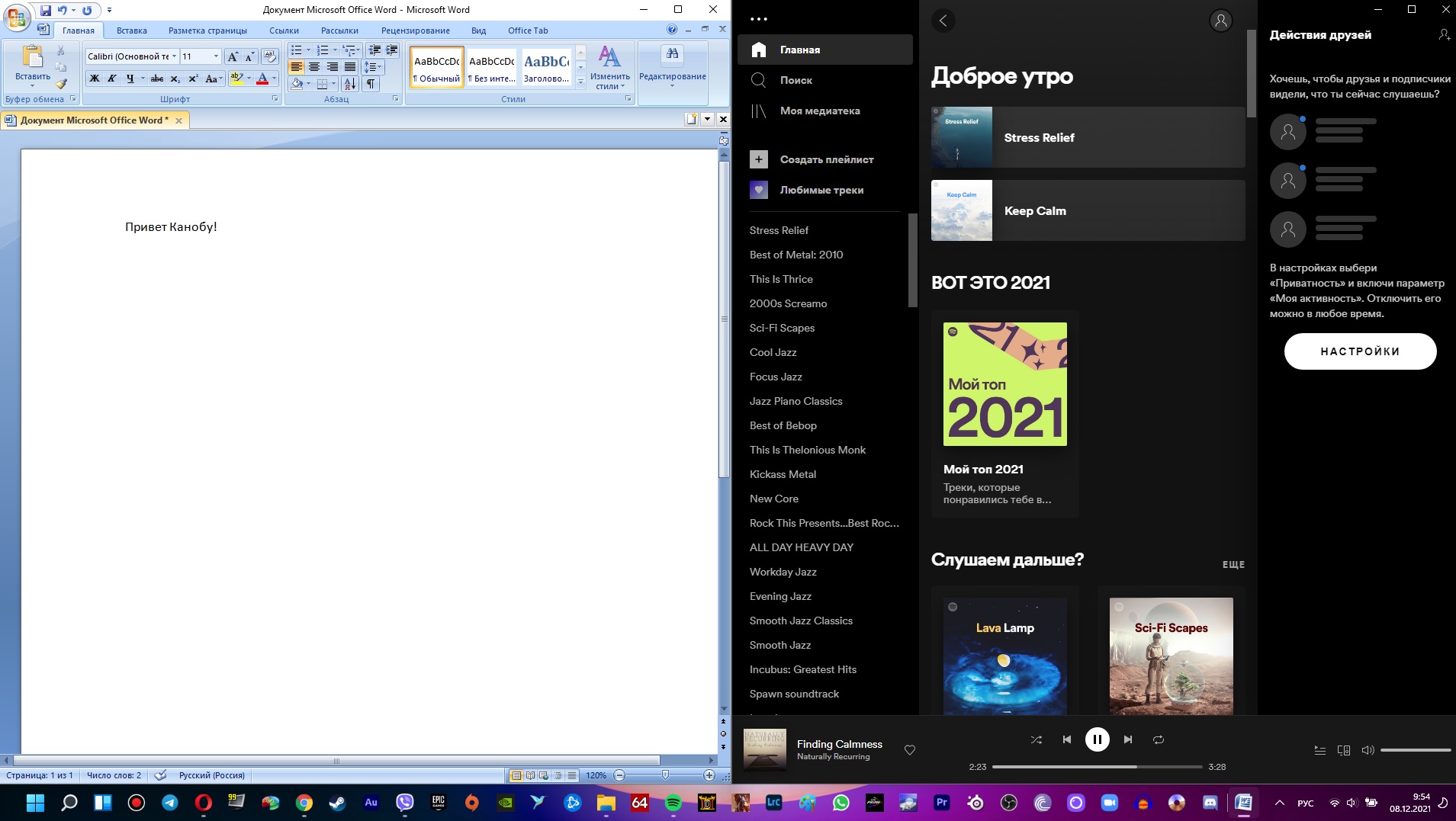
Task: Click the Spotify user profile icon
Action: pyautogui.click(x=1220, y=21)
